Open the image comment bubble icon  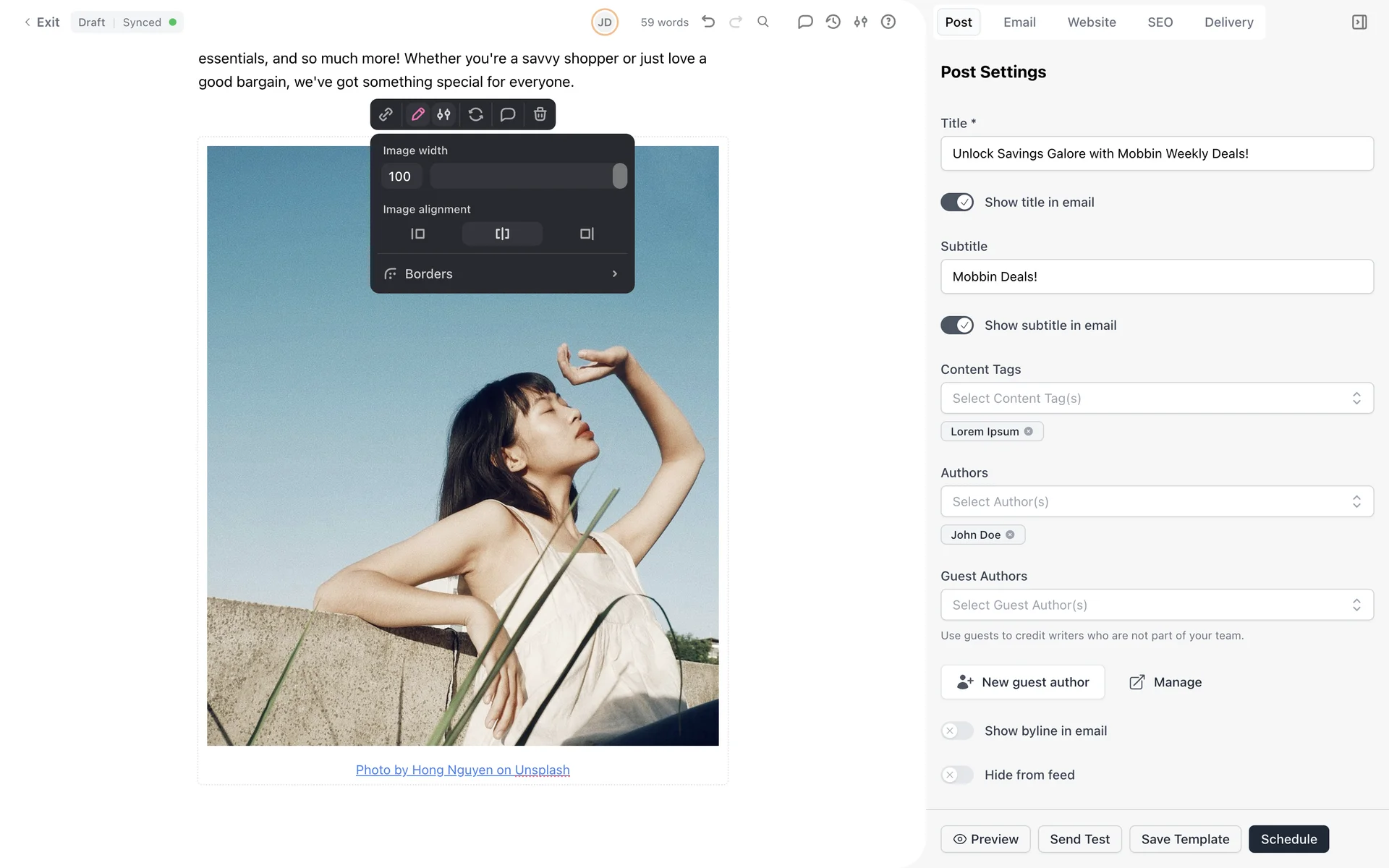[x=508, y=114]
